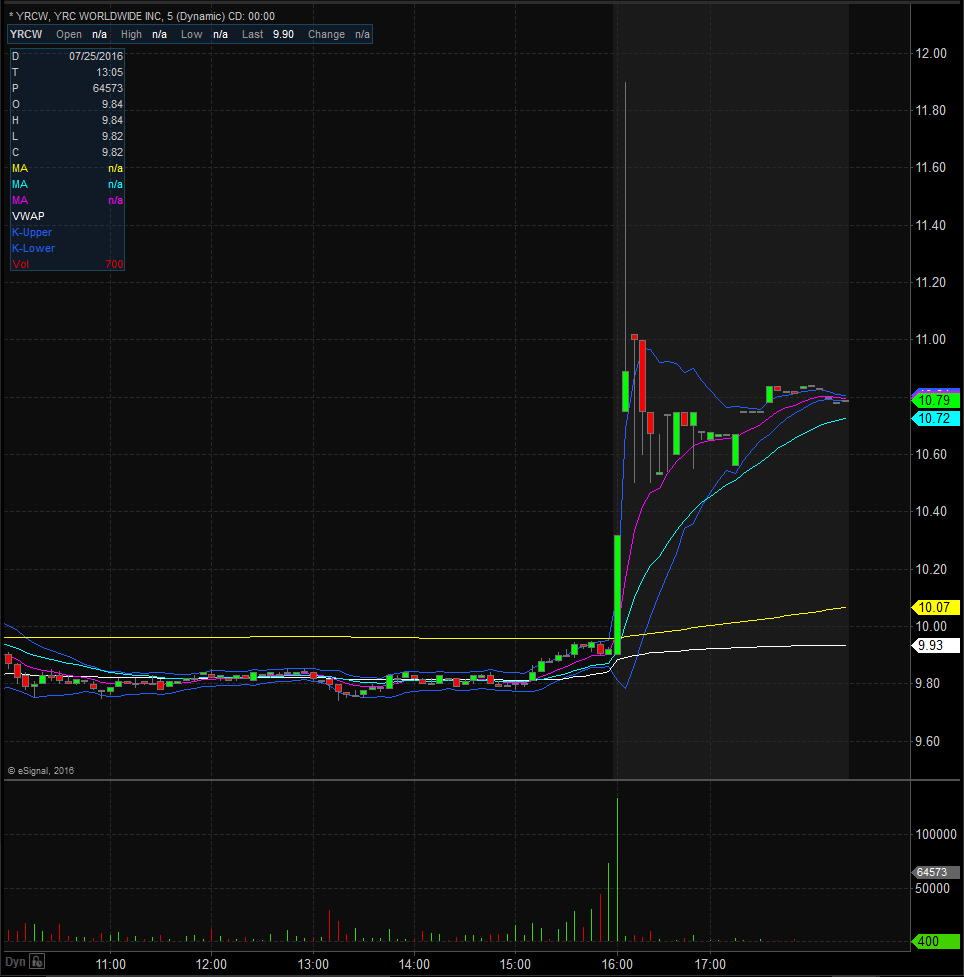
Task: Select the yellow MA study label
Action: [20, 168]
